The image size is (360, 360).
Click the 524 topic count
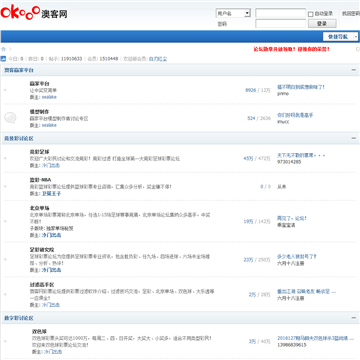pos(251,118)
